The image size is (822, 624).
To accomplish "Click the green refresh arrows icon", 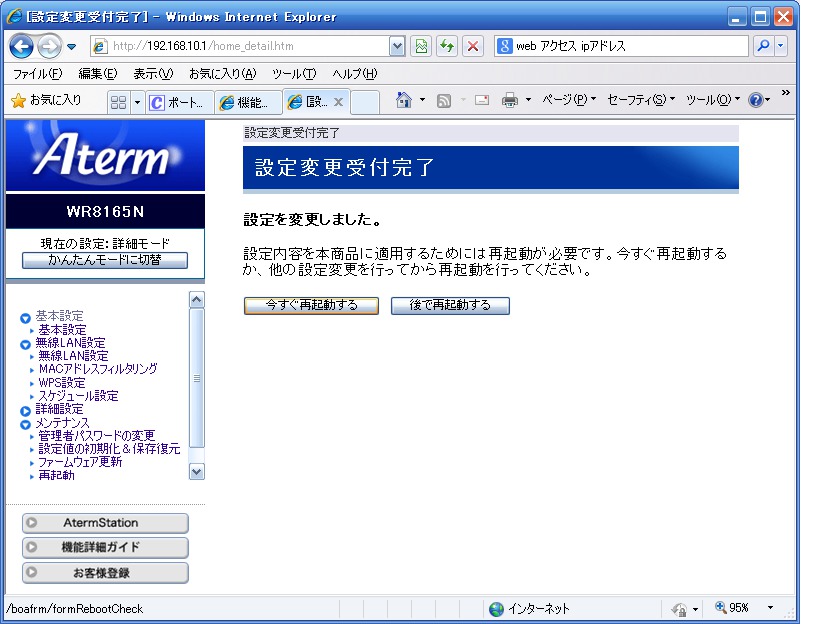I will point(447,46).
